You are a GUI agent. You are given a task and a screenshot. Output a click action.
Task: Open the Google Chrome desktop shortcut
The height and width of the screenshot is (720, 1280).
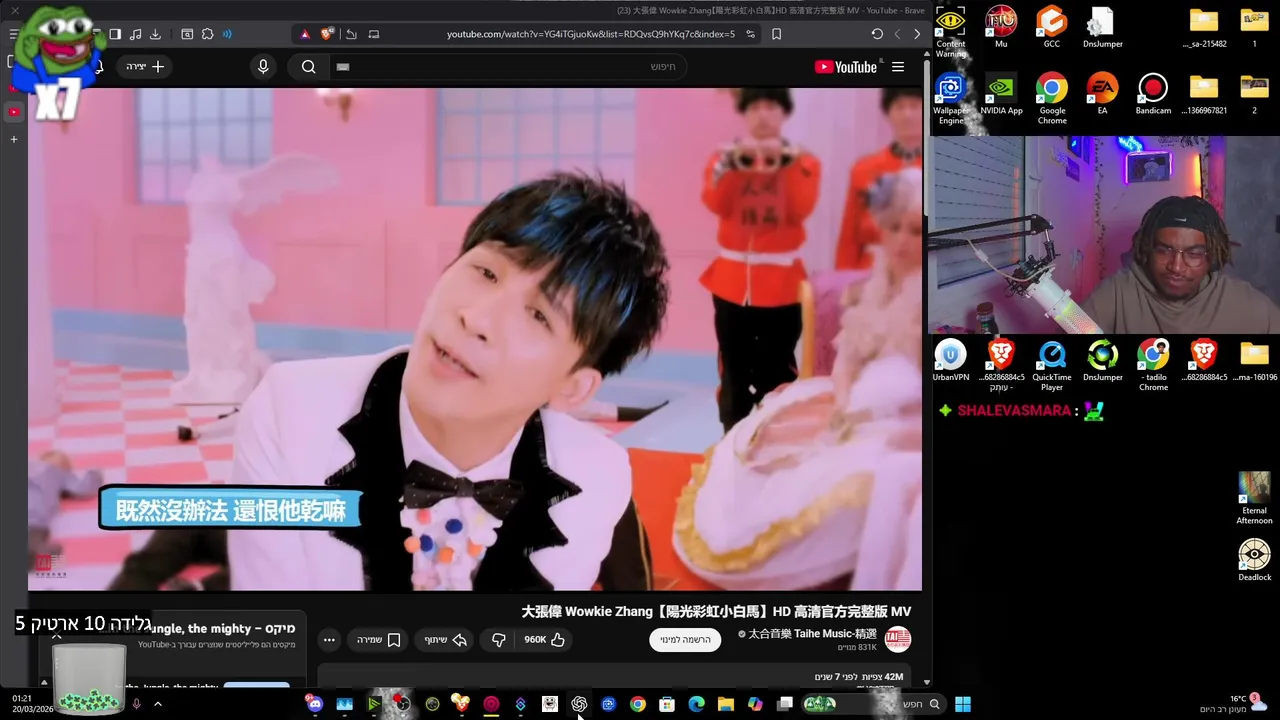tap(1052, 98)
